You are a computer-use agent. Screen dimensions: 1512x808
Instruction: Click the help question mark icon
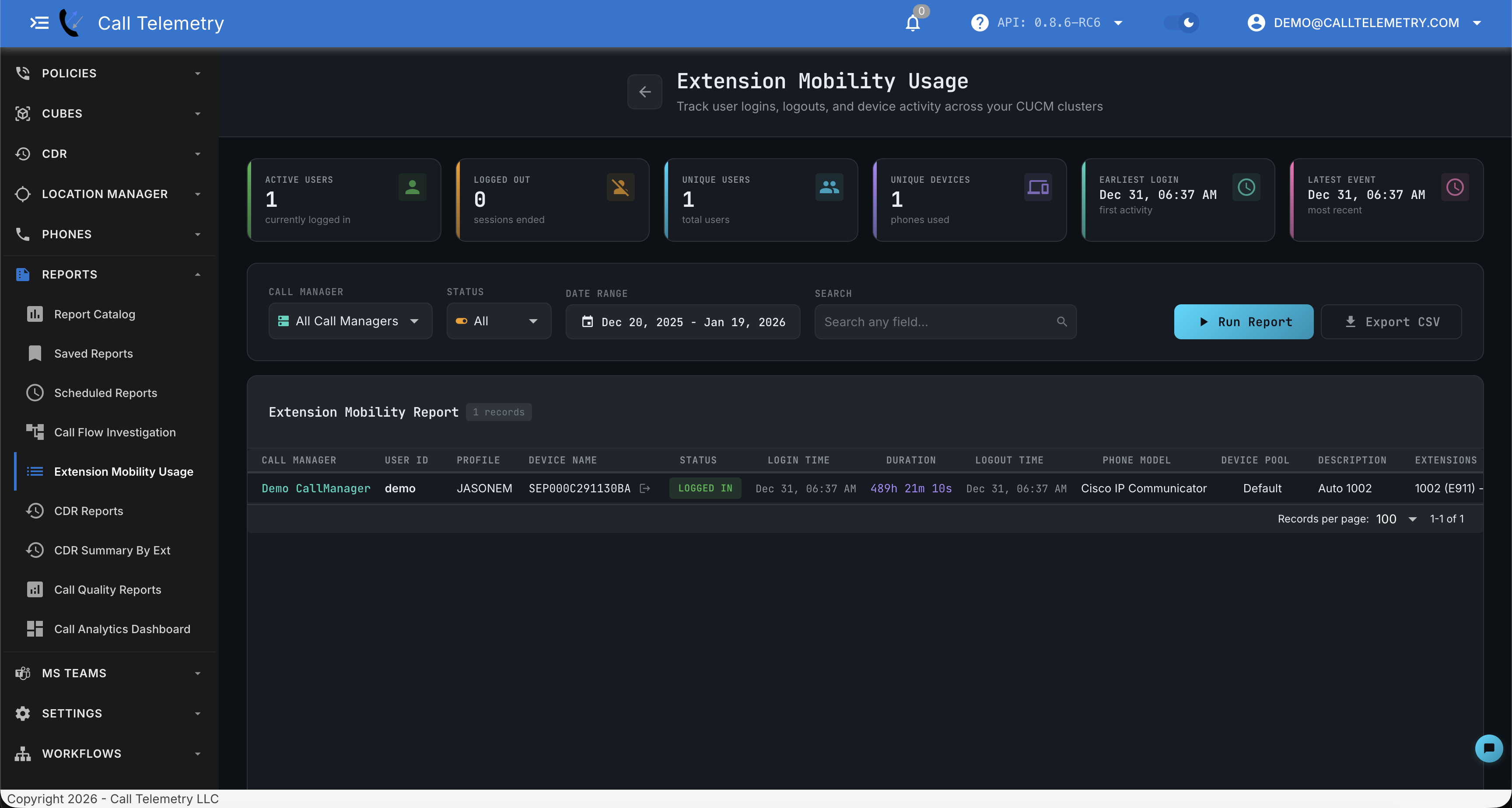(x=979, y=23)
